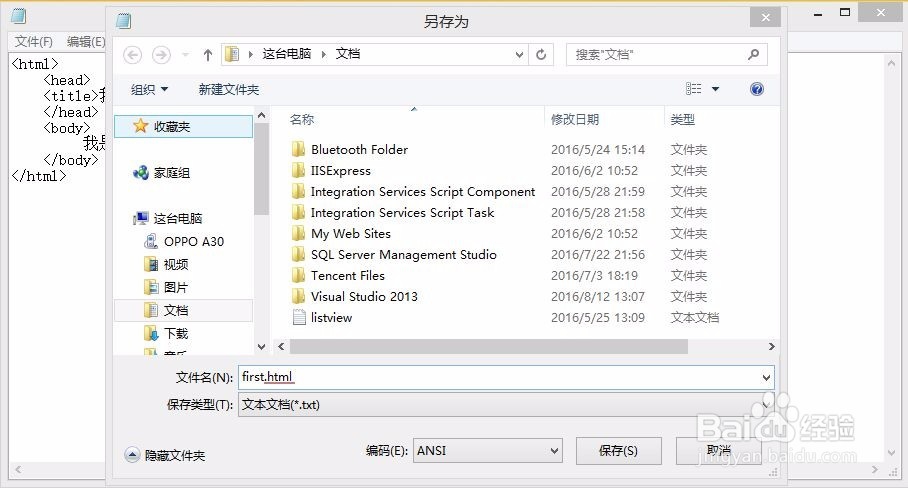Click the 家庭组 homegroup icon

click(x=141, y=173)
